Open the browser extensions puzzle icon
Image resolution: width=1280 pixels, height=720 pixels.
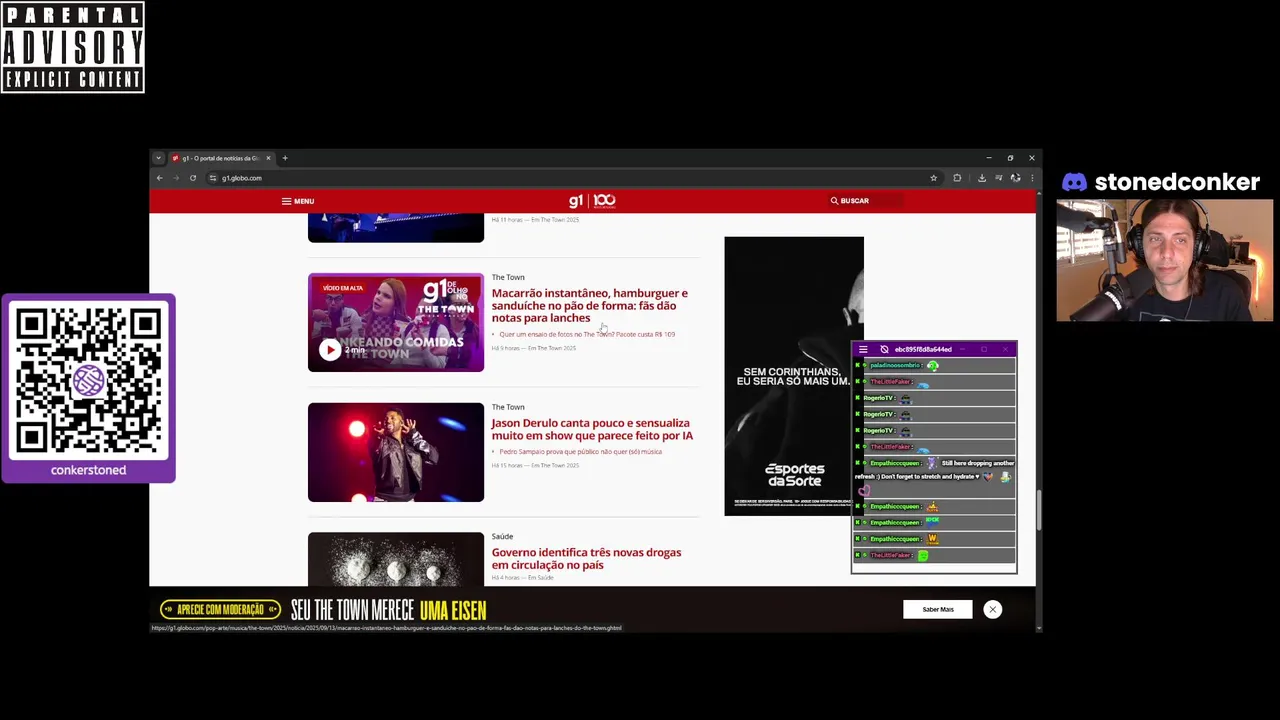[957, 178]
